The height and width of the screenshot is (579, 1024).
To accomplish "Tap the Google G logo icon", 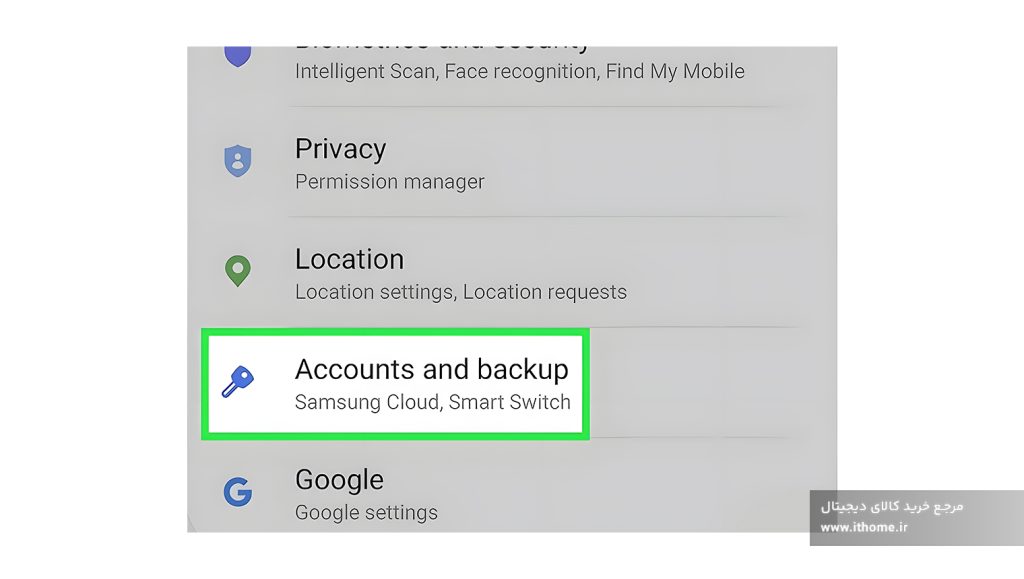I will [238, 492].
